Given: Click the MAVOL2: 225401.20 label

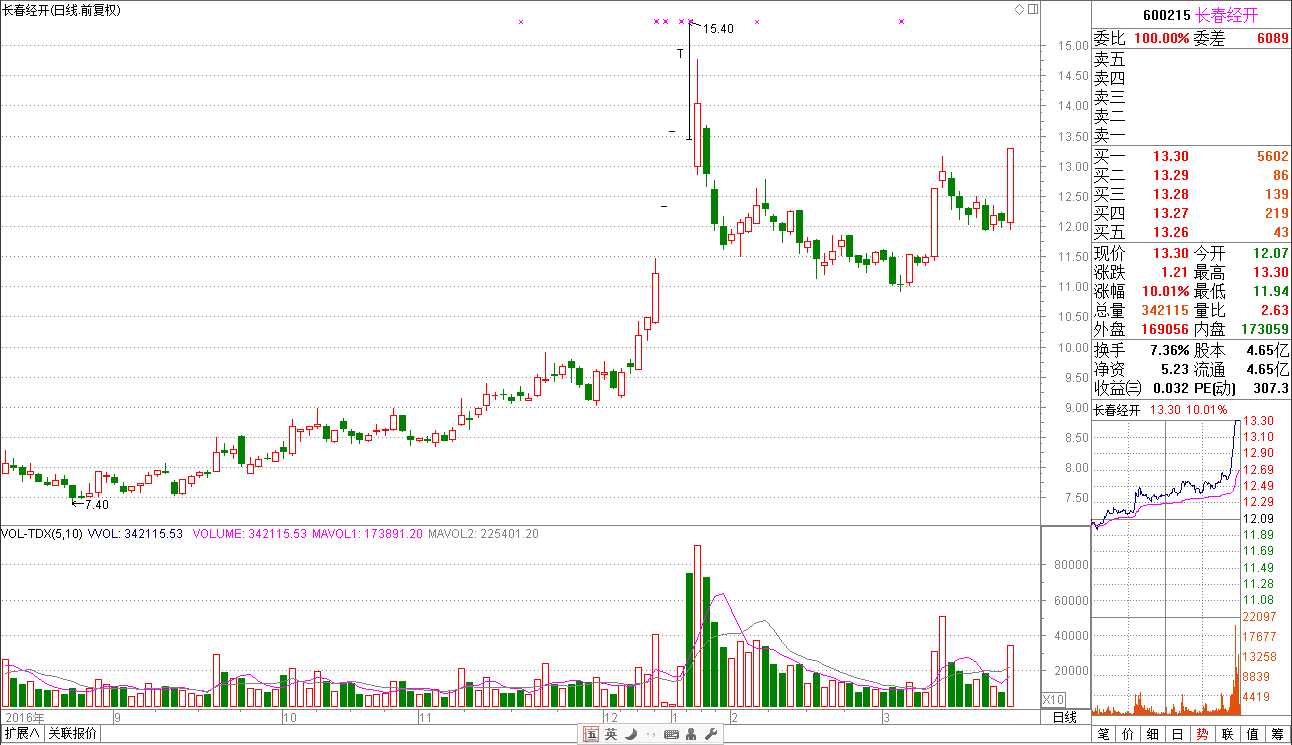Looking at the screenshot, I should [483, 534].
